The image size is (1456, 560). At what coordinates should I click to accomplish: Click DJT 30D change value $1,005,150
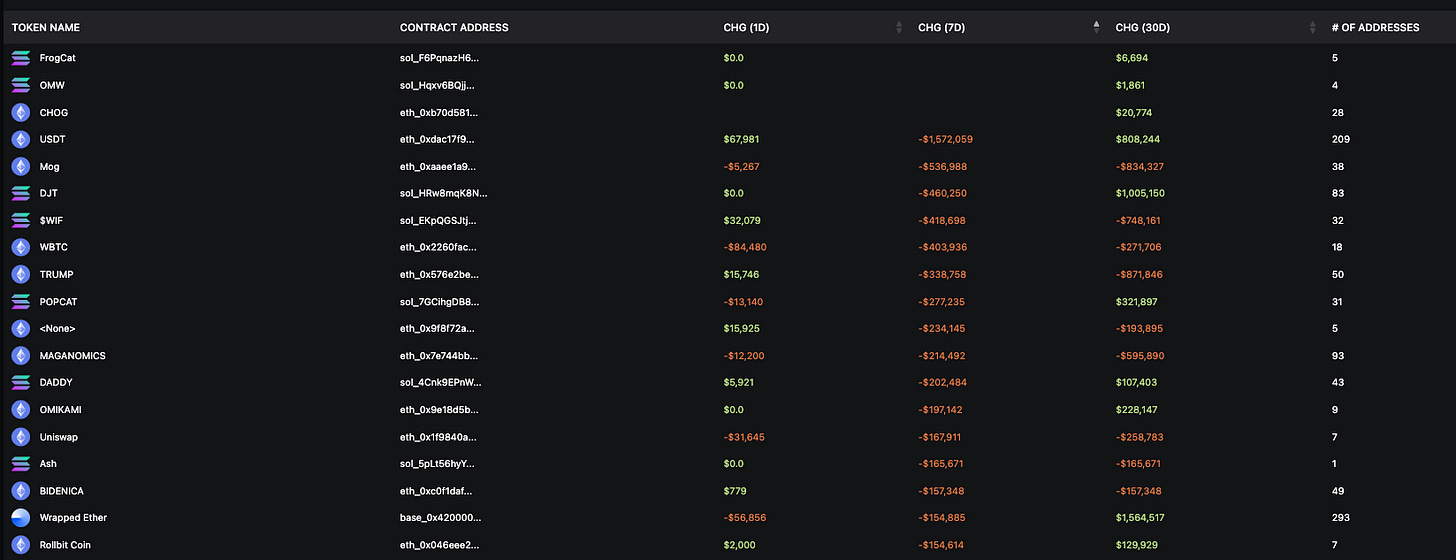click(1140, 193)
